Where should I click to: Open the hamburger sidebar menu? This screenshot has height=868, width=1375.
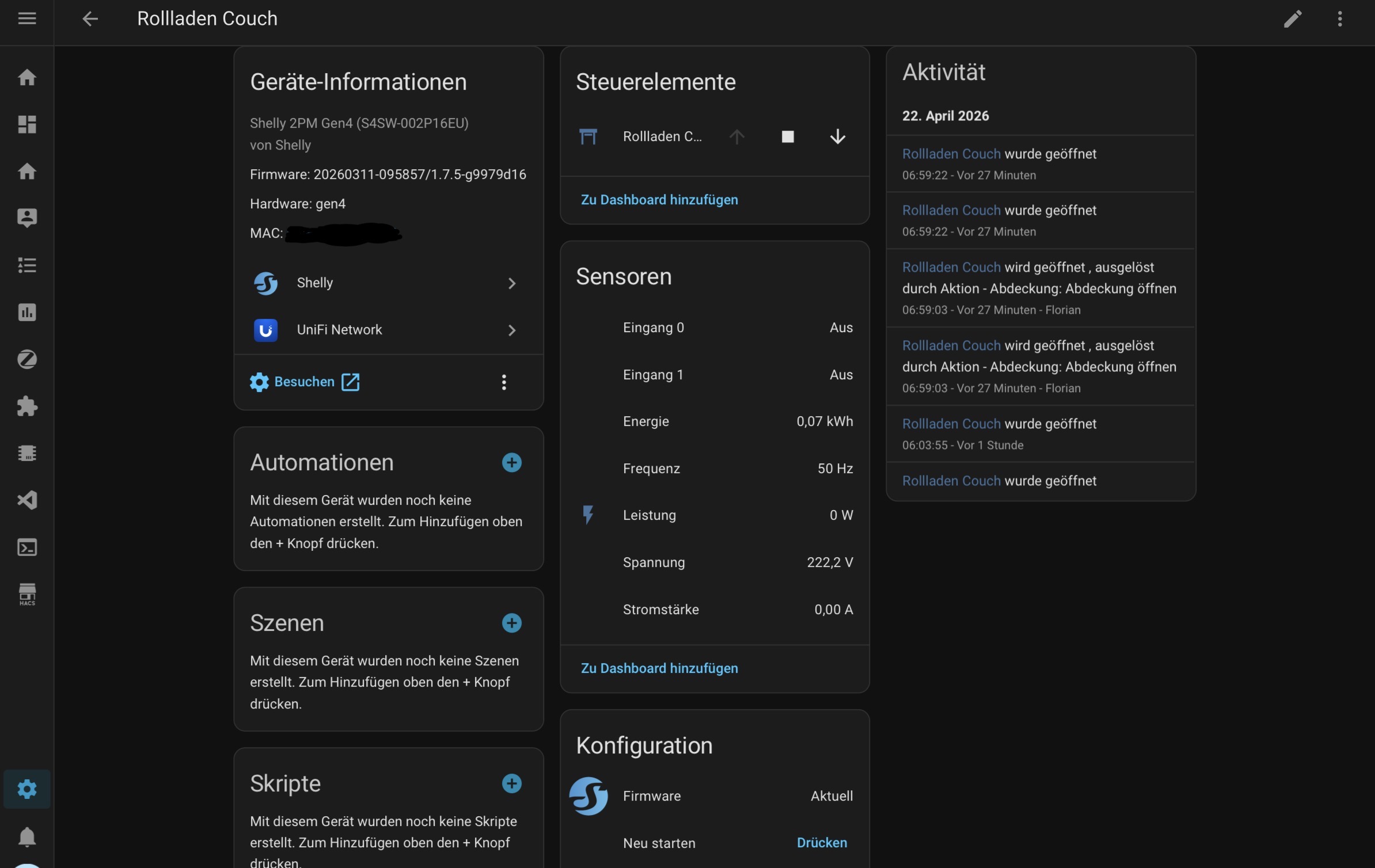pos(27,18)
